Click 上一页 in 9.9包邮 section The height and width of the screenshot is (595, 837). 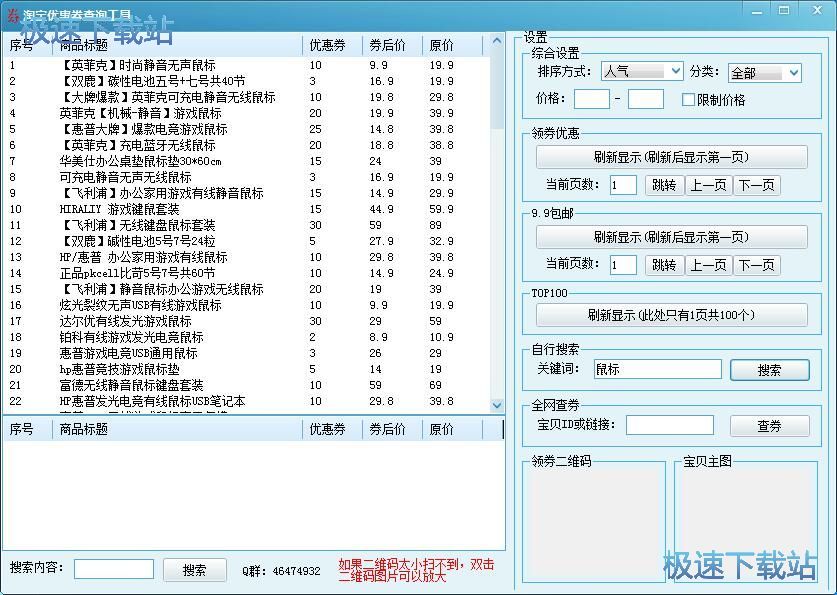(x=709, y=265)
